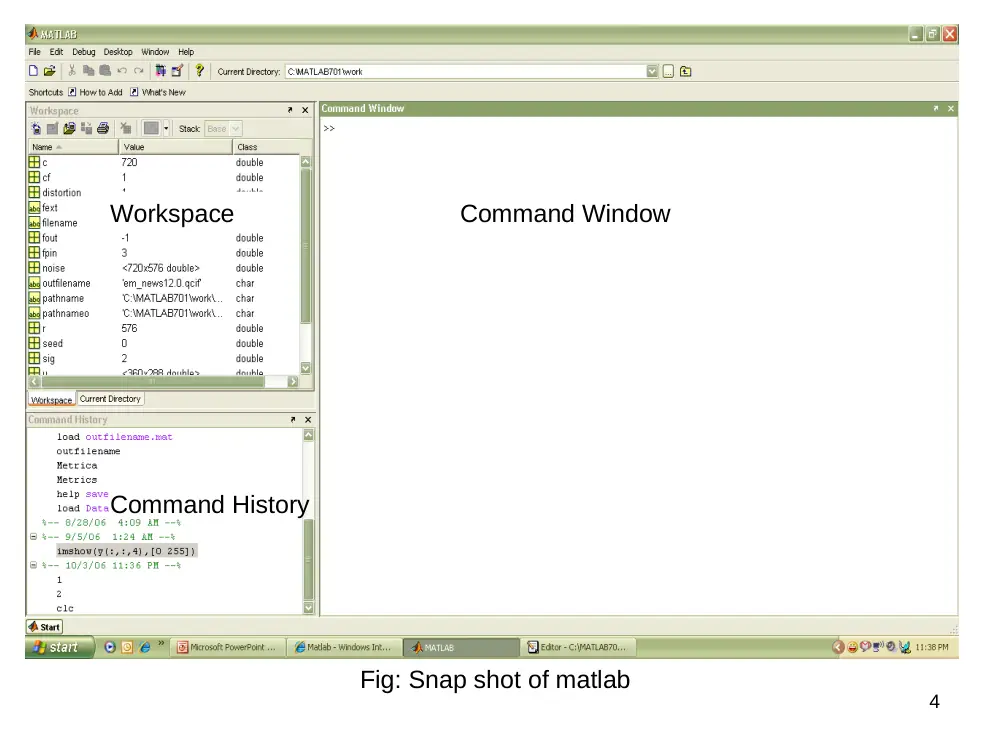Click Windows Media Player quick launch icon
Image resolution: width=1000 pixels, height=750 pixels.
click(110, 648)
